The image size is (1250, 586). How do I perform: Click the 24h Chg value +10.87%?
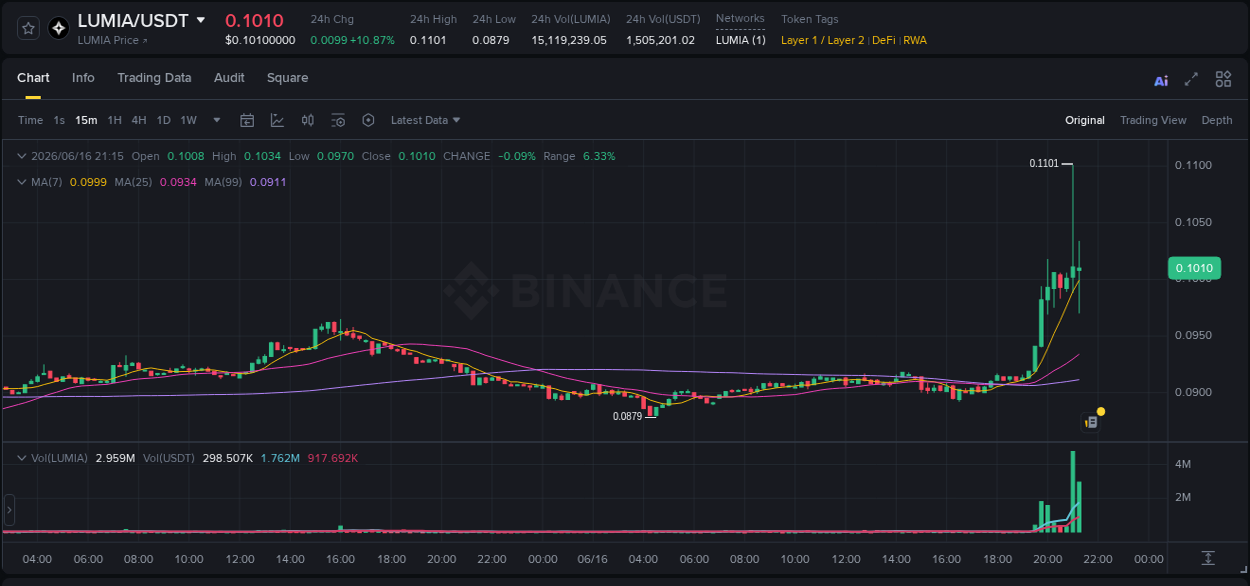(x=372, y=40)
